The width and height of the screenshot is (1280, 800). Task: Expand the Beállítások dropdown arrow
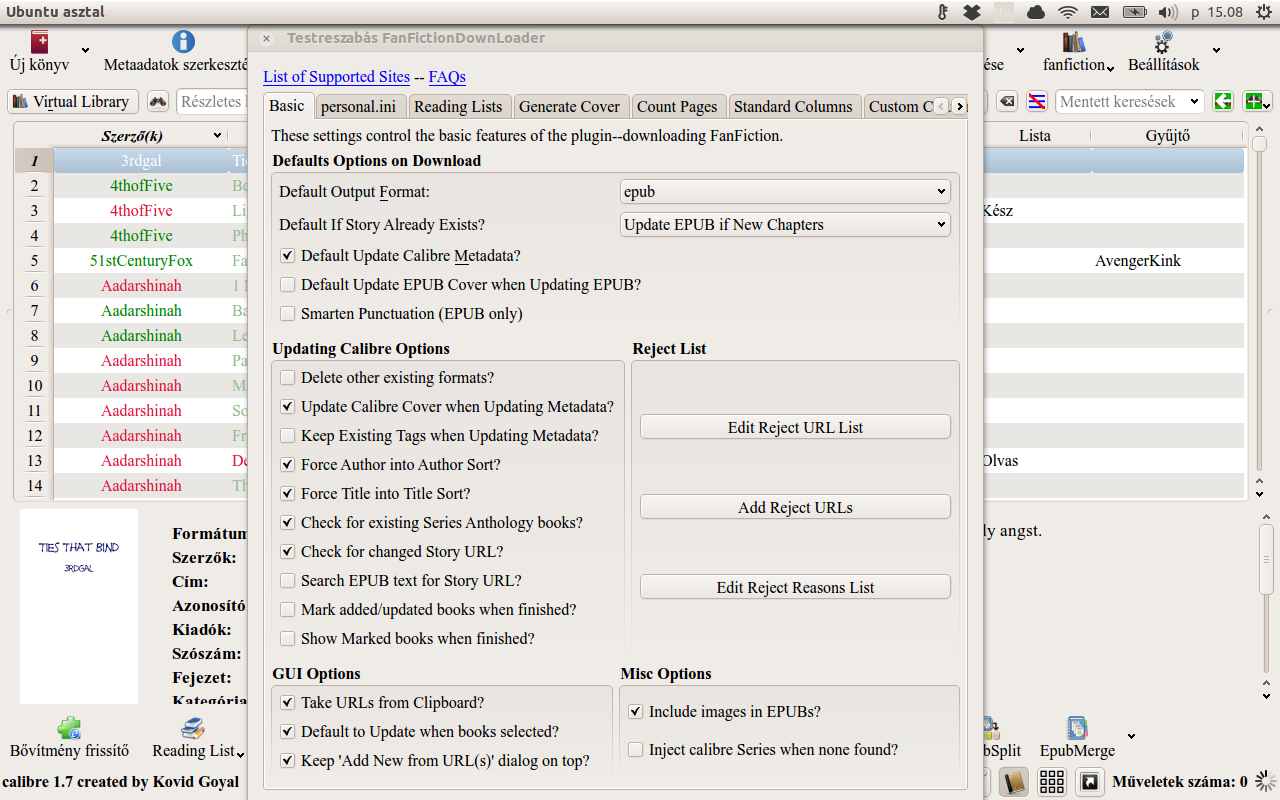click(1217, 51)
